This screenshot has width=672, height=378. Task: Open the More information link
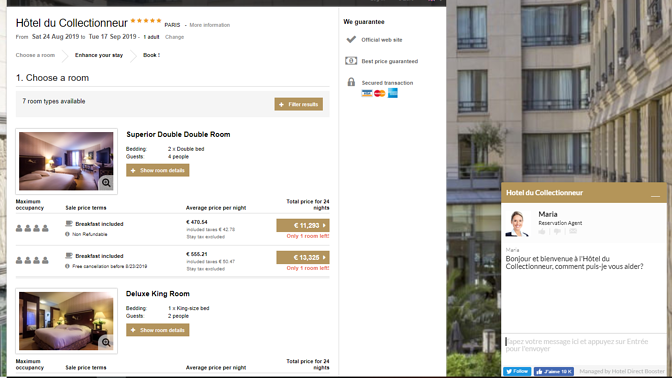click(210, 25)
